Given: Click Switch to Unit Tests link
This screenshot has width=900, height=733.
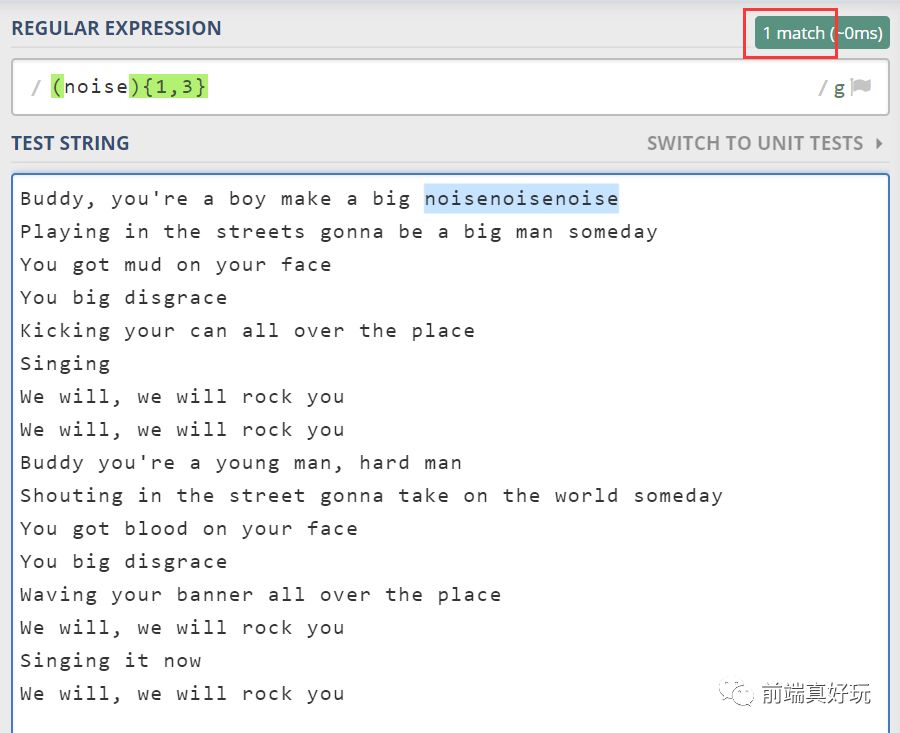Looking at the screenshot, I should point(755,143).
